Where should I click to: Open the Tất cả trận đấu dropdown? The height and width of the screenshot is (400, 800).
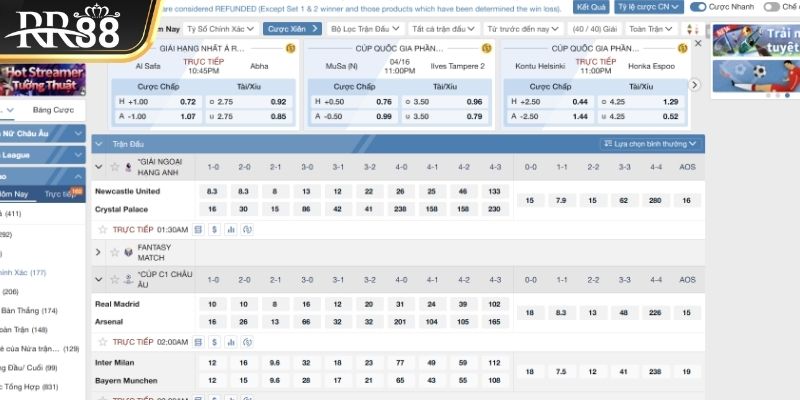click(x=443, y=29)
